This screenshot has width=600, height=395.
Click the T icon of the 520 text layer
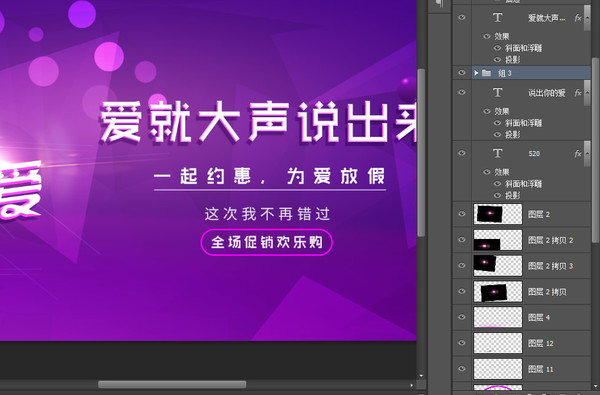[x=497, y=153]
